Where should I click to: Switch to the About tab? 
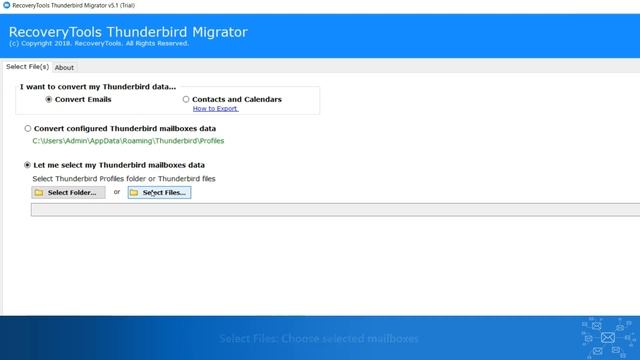(x=64, y=67)
